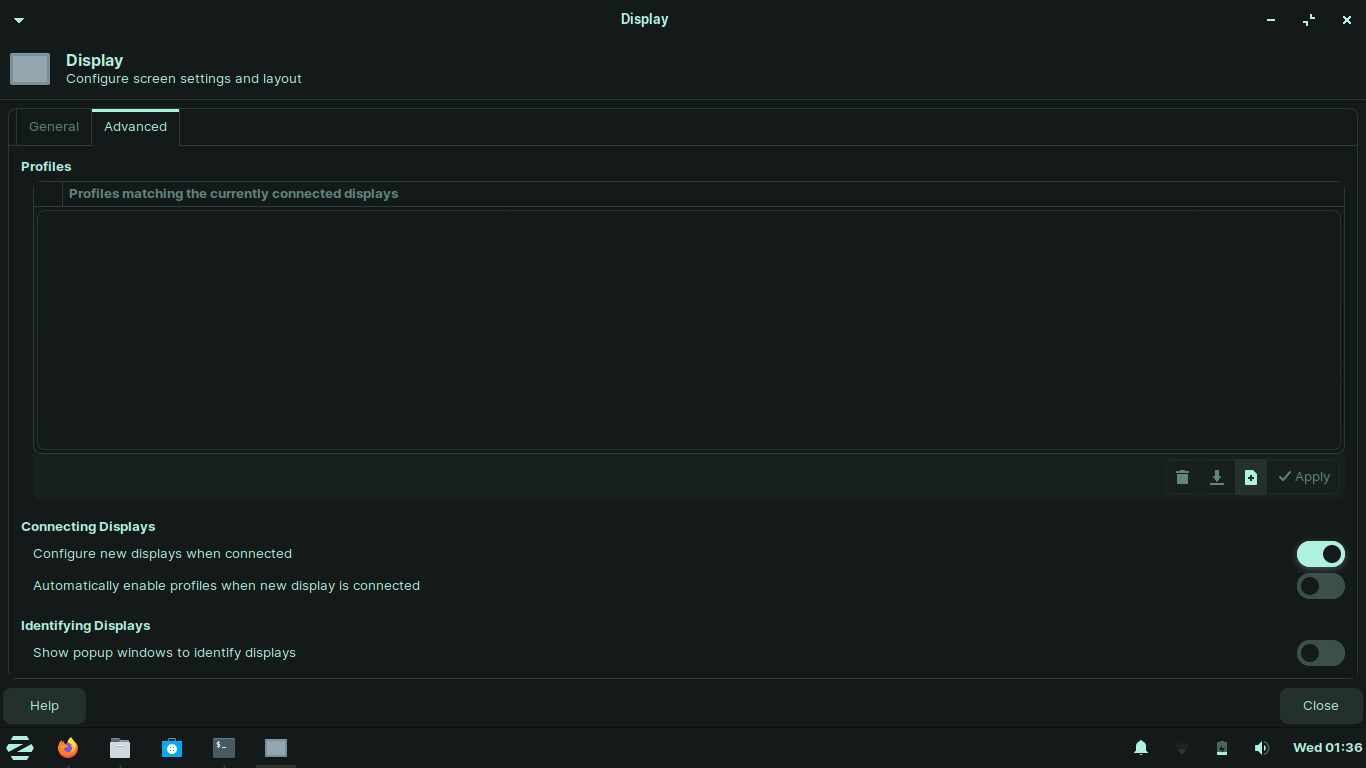Disable configure new displays when connected
Screen dimensions: 1366x768
click(1320, 554)
